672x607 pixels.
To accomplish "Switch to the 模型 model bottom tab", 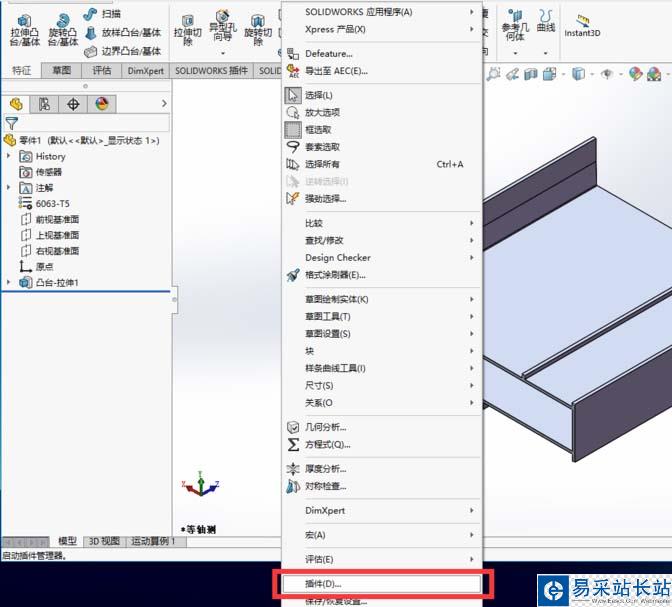I will (67, 541).
